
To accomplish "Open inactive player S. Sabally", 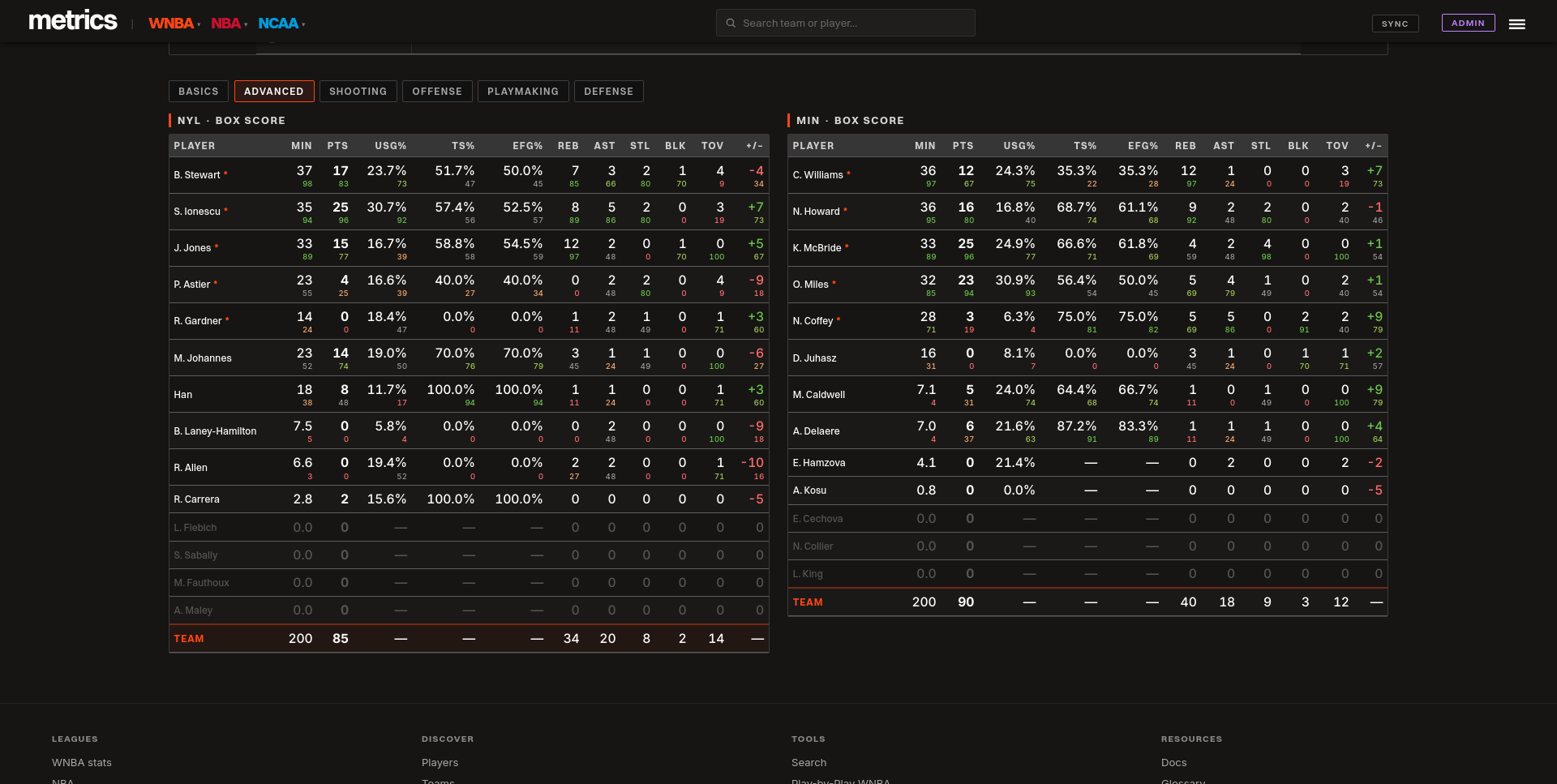I will pos(195,555).
